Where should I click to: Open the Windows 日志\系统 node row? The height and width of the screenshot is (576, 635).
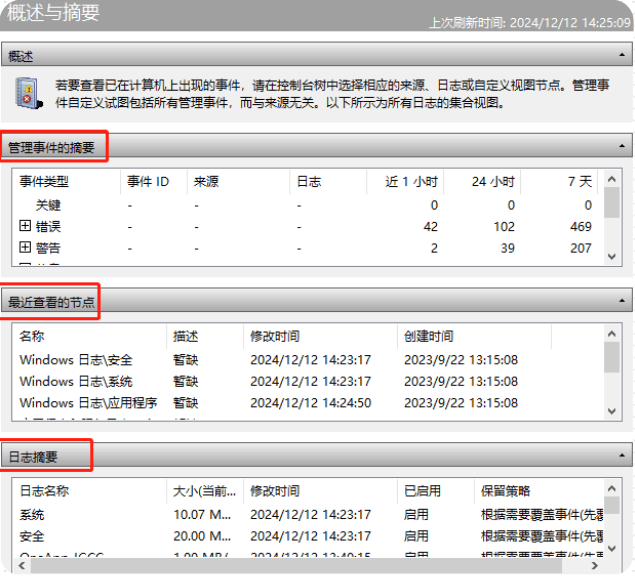(76, 381)
